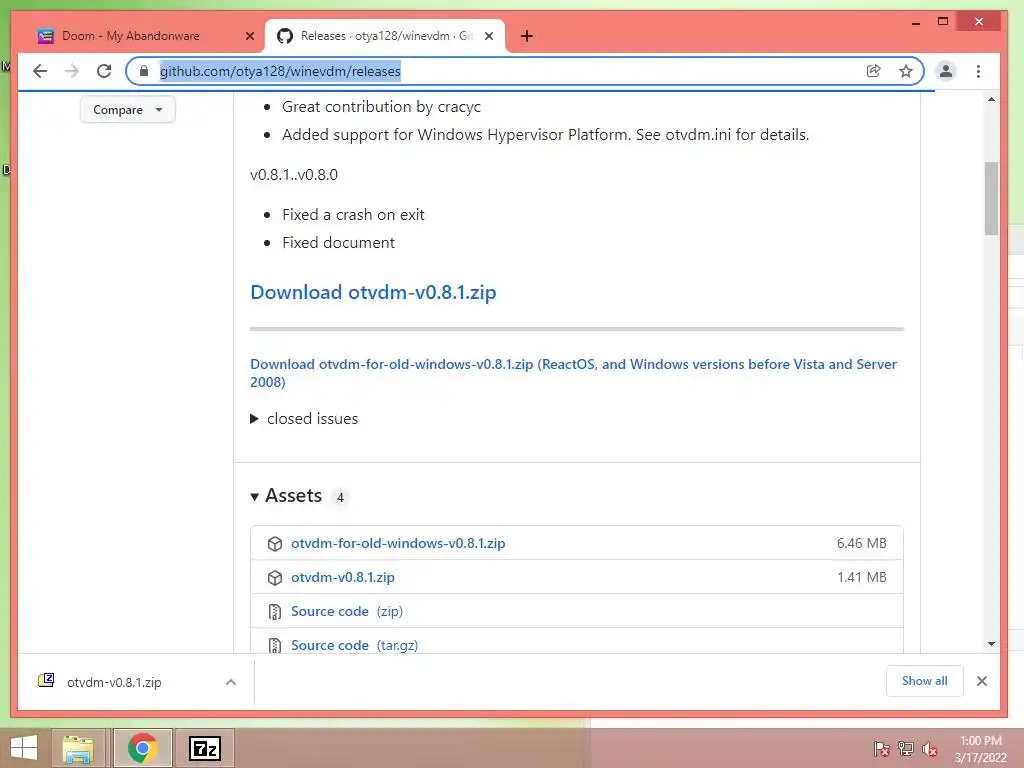The height and width of the screenshot is (768, 1024).
Task: Close the downloads bar
Action: click(982, 681)
